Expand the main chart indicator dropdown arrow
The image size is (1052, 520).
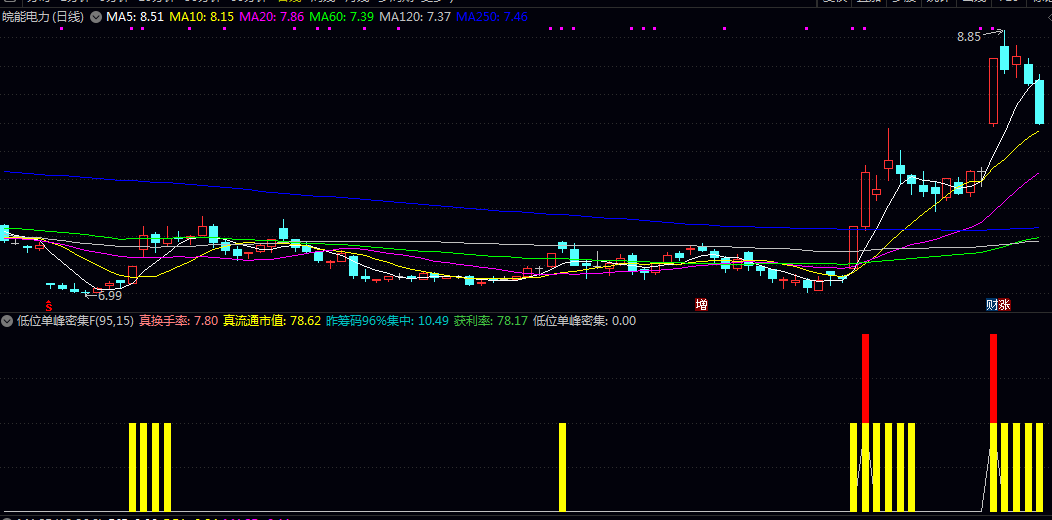(95, 17)
